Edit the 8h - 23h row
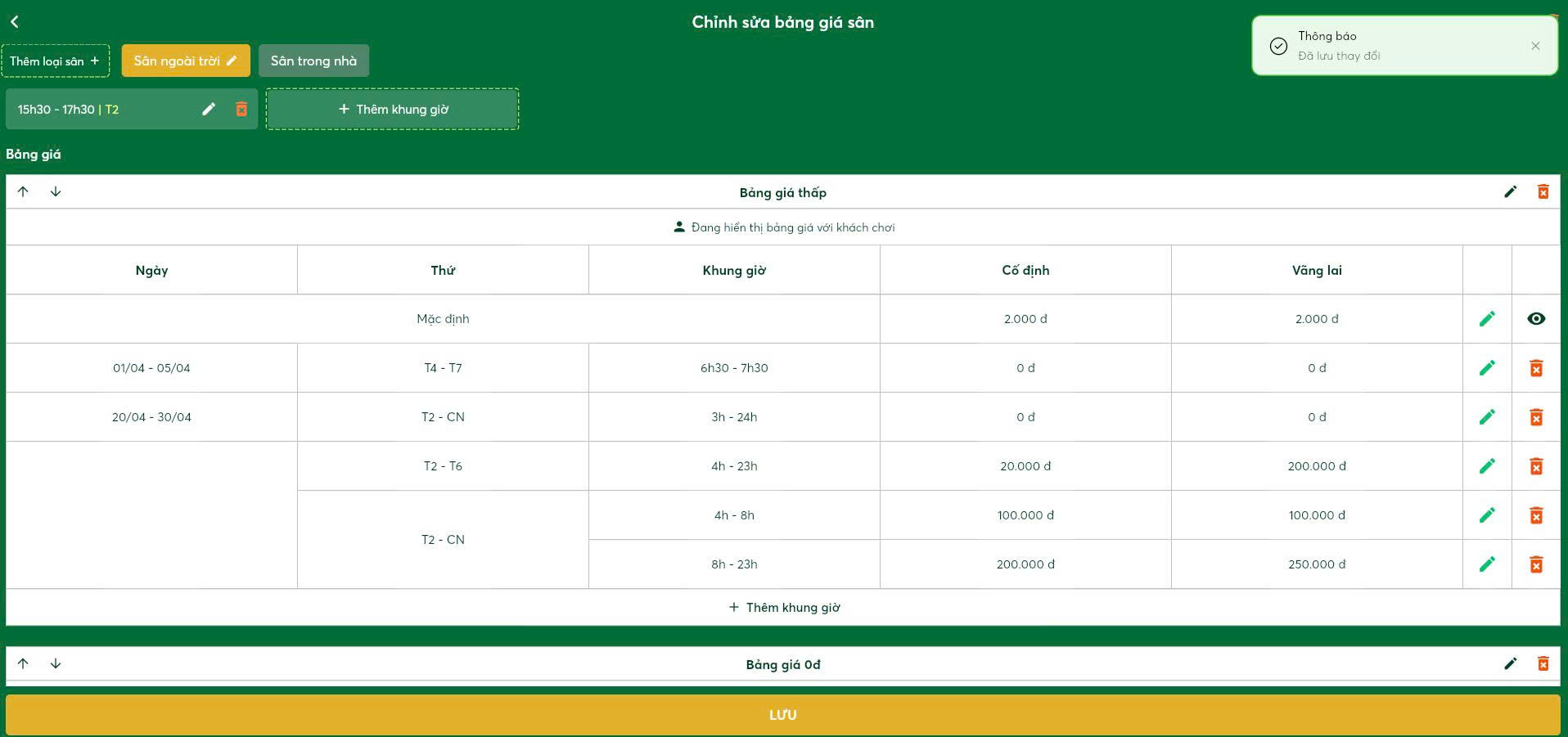 1487,564
